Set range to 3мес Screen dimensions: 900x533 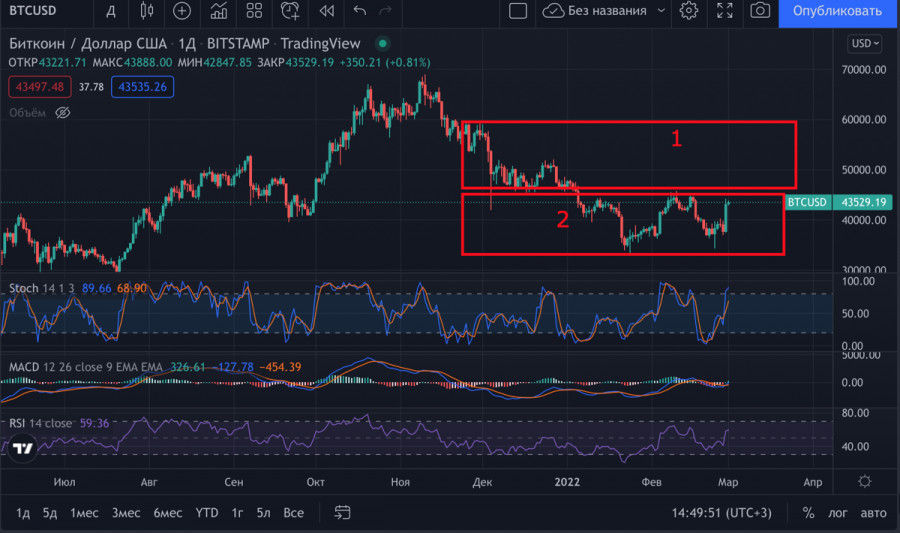click(x=126, y=513)
